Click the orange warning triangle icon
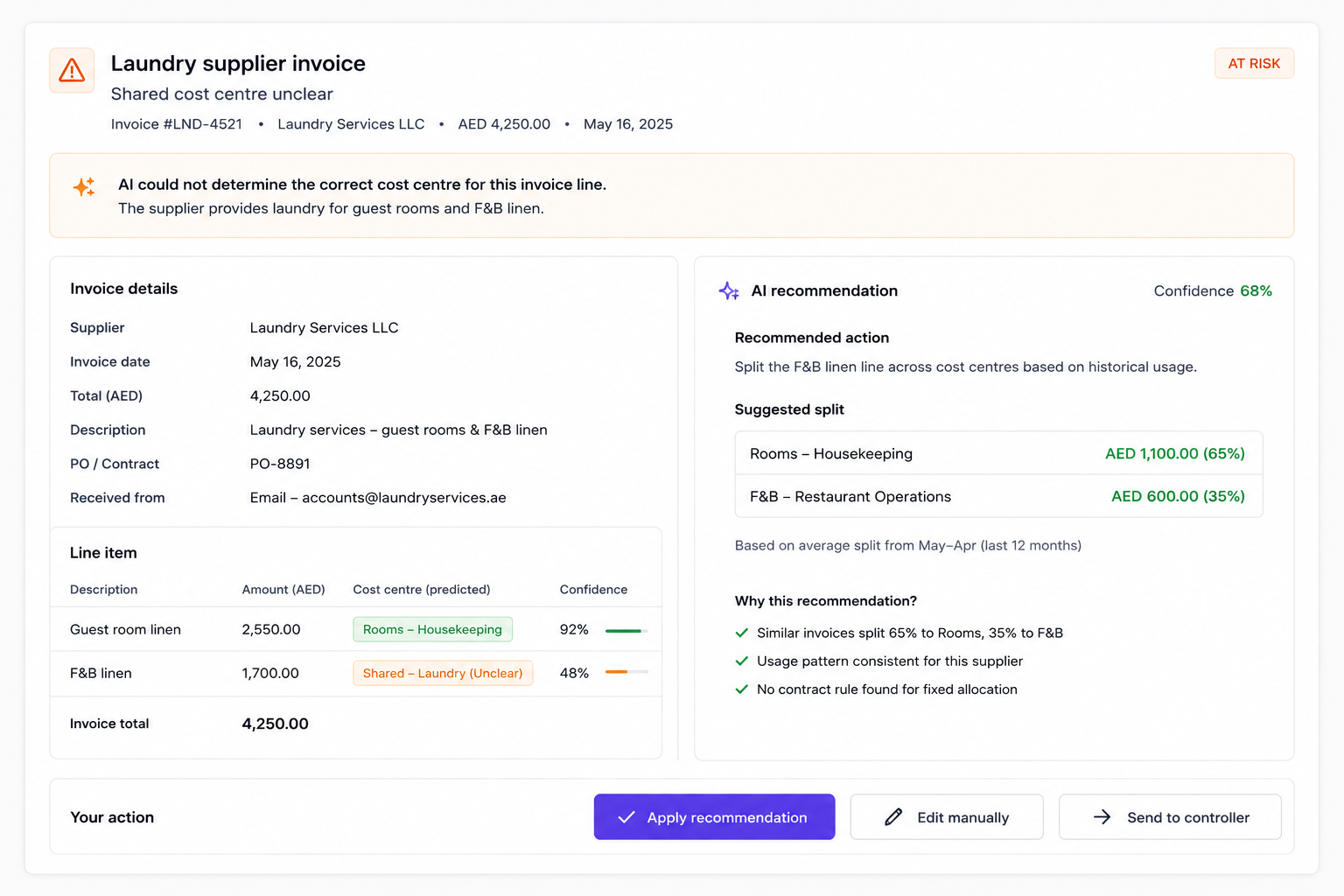1344x896 pixels. [x=72, y=70]
